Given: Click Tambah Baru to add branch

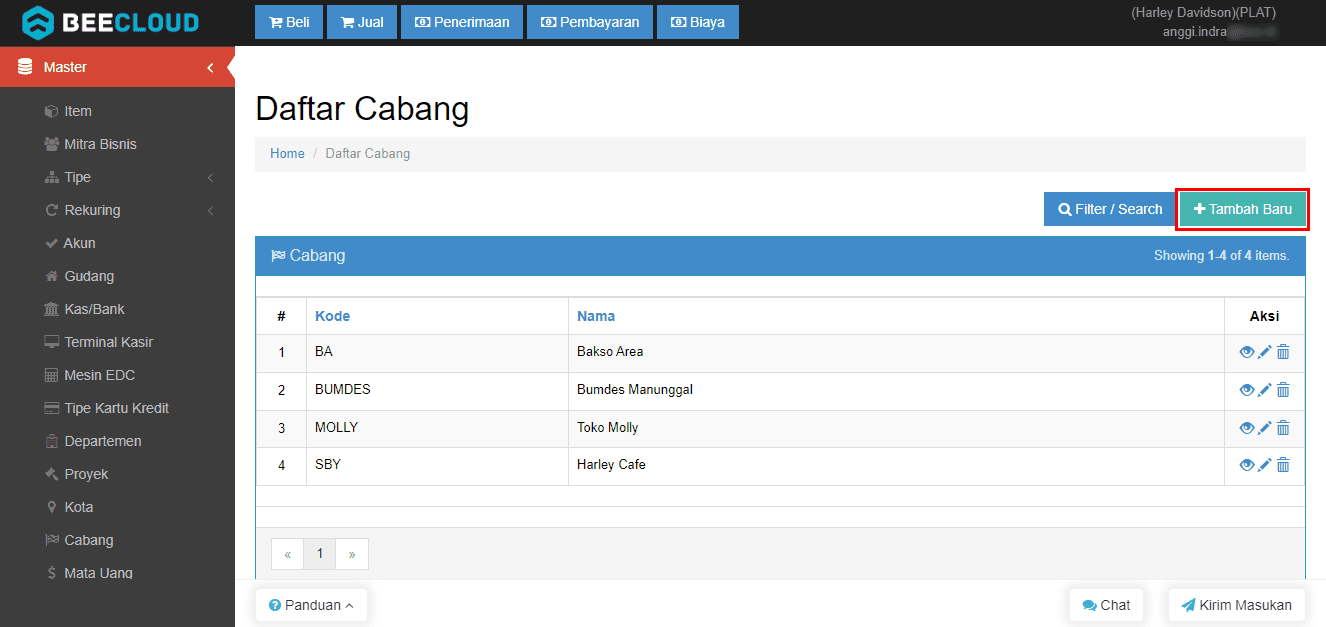Looking at the screenshot, I should point(1243,209).
